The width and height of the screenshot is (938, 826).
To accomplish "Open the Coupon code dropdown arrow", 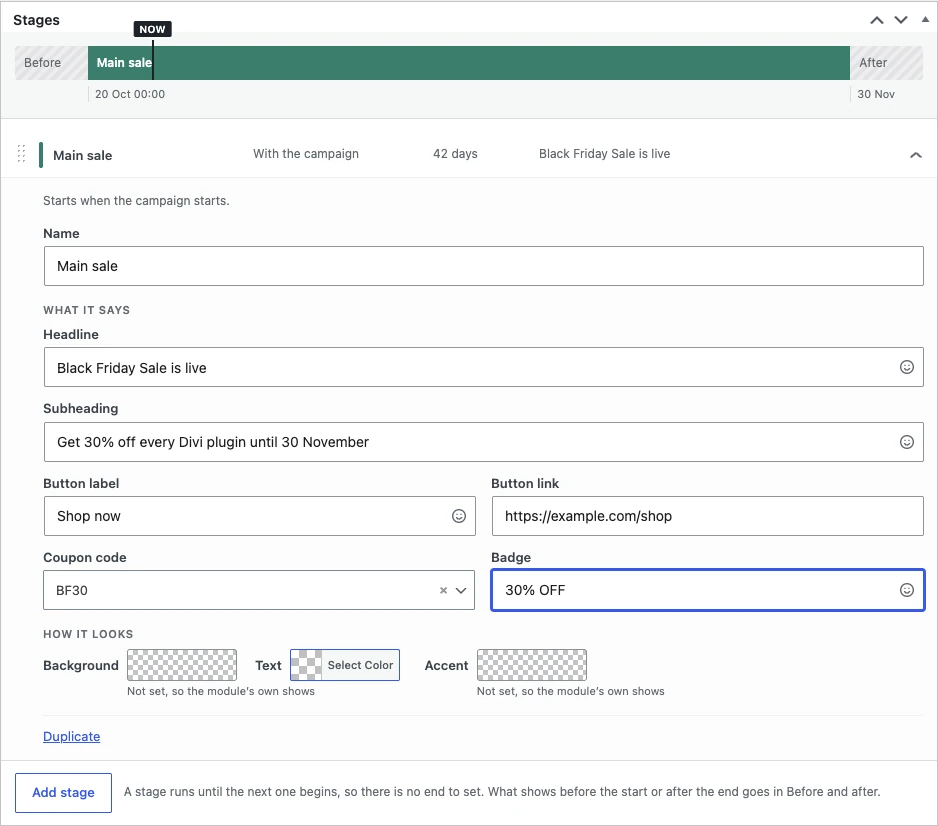I will point(461,590).
